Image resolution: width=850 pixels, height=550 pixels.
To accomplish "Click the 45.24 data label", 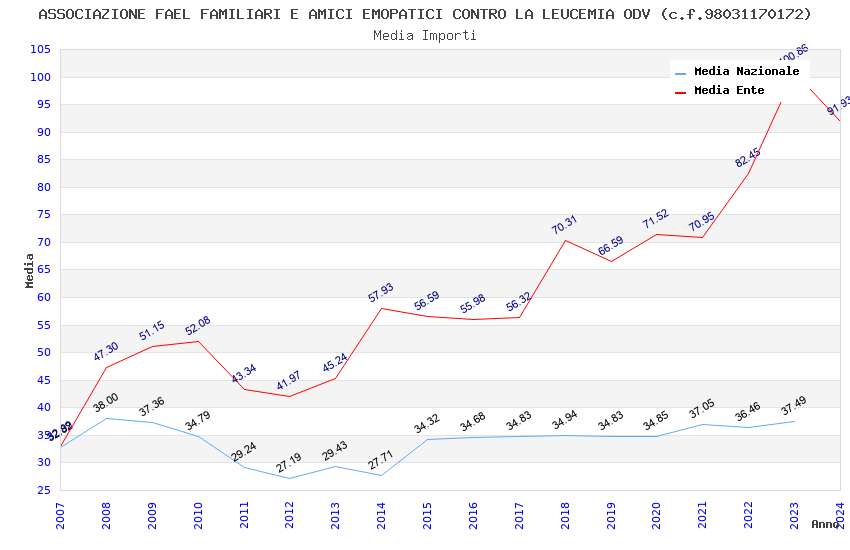I will coord(335,363).
